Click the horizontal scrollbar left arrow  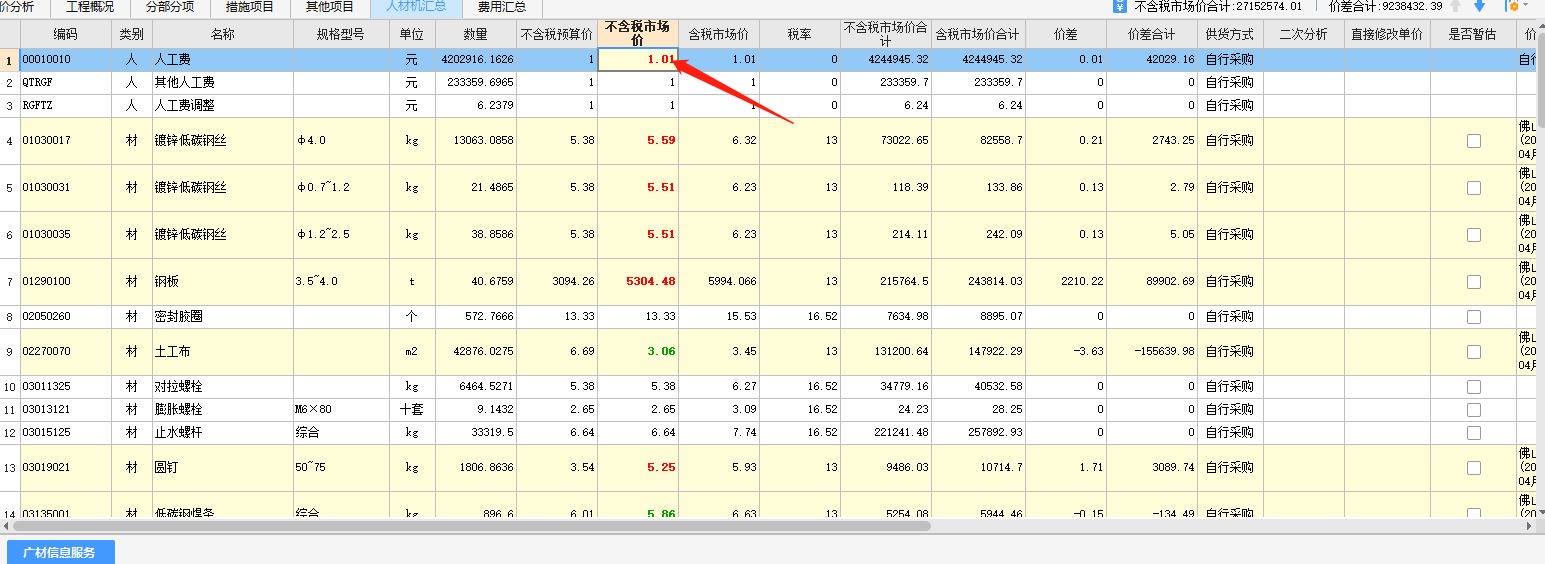(6, 525)
